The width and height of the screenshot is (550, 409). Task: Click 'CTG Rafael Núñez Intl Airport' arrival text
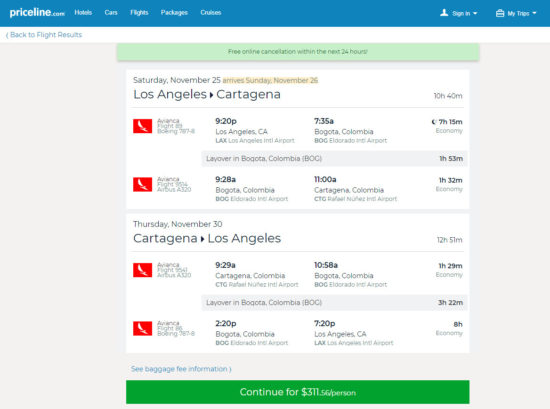point(356,199)
